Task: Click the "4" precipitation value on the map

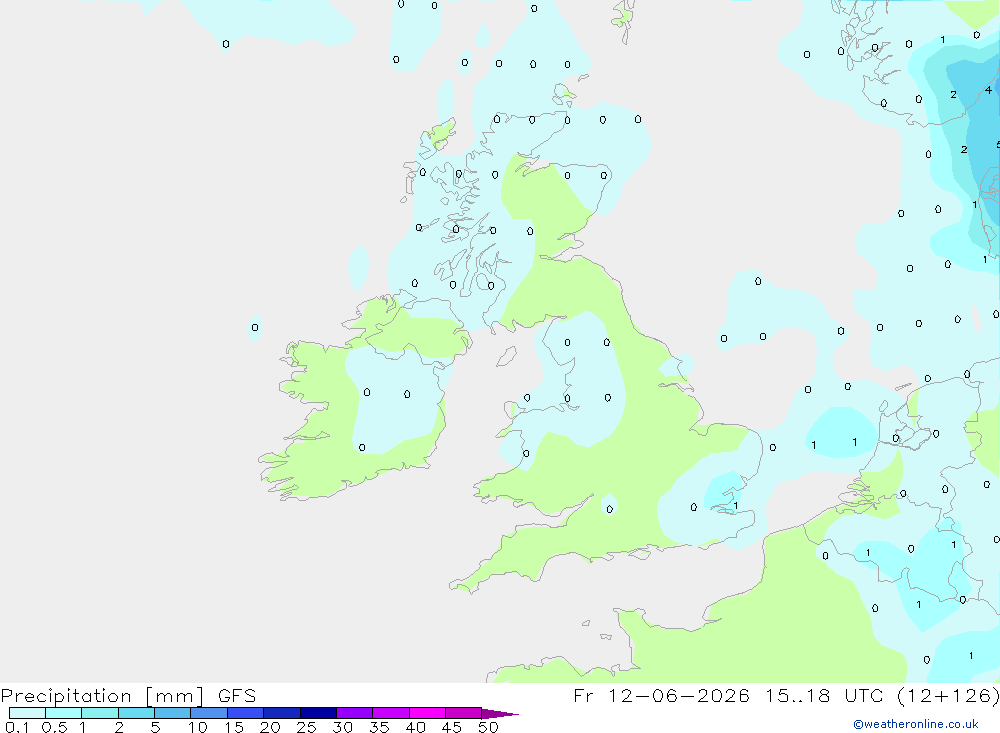Action: (x=988, y=90)
